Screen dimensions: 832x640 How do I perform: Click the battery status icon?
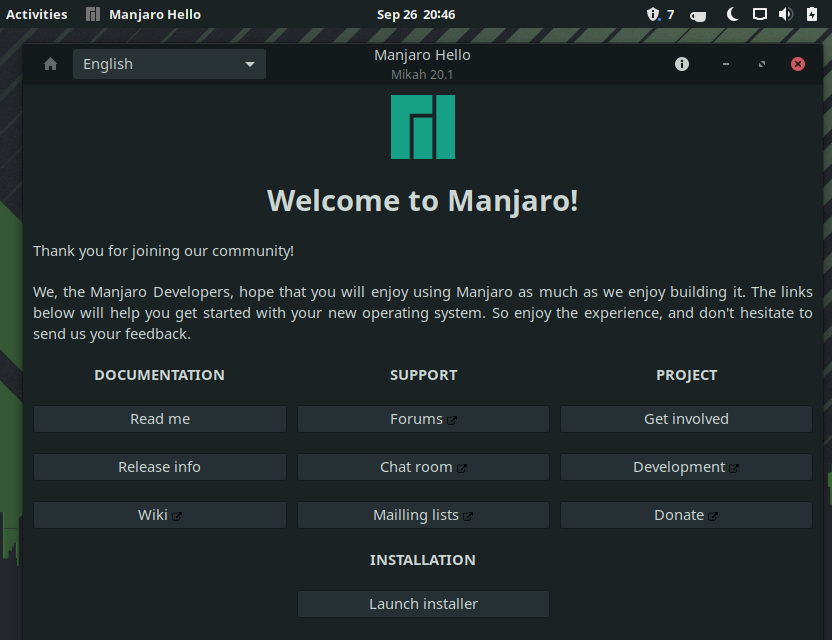coord(812,14)
